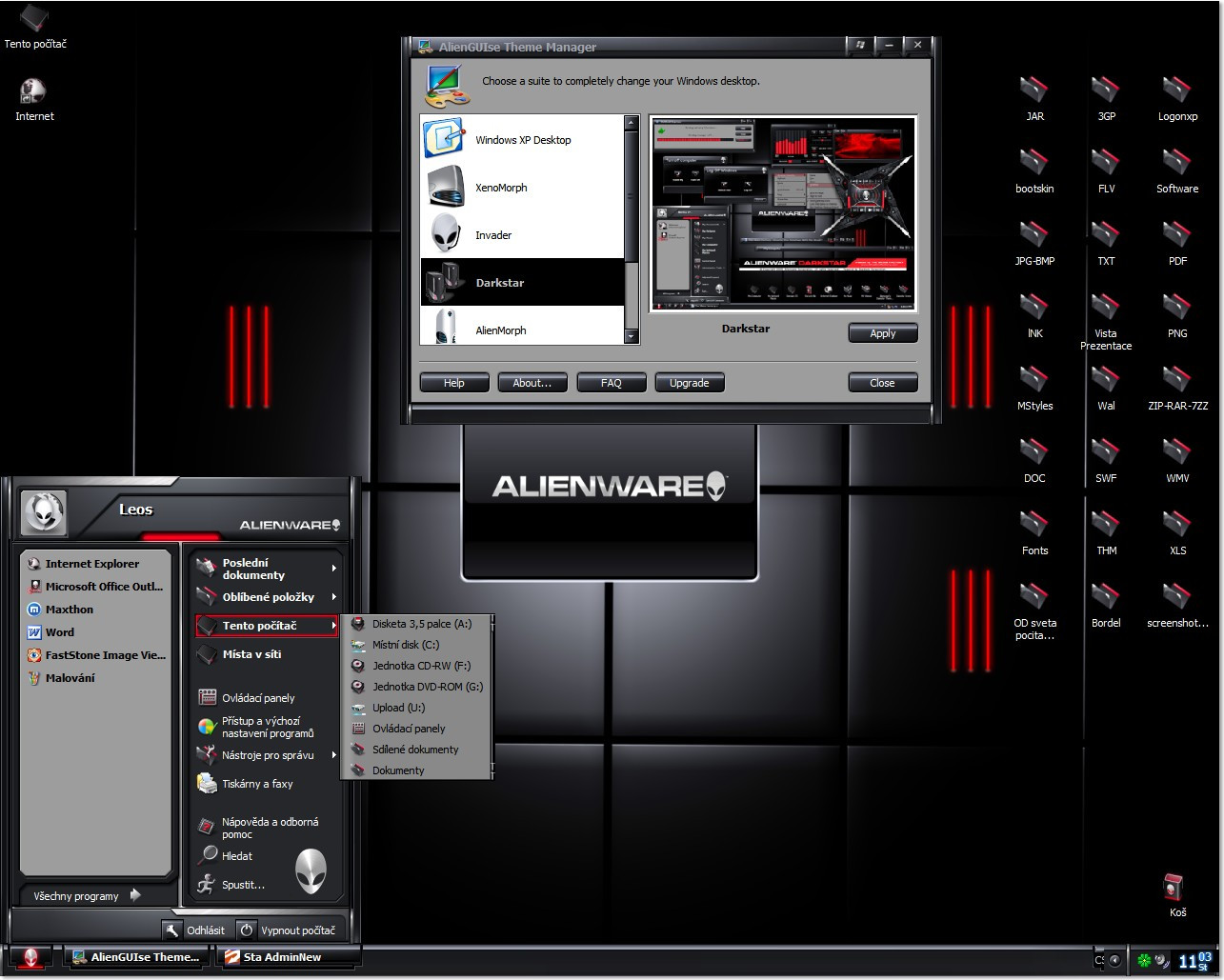Select the Windows XP Desktop suite
Image resolution: width=1224 pixels, height=980 pixels.
coord(523,139)
